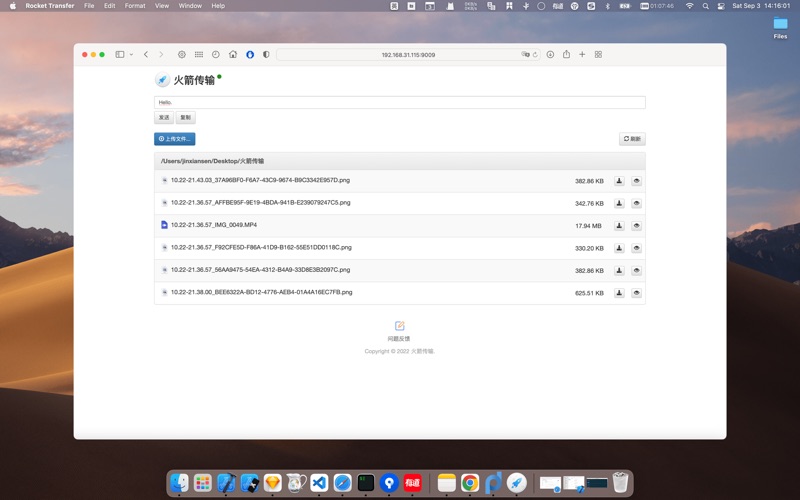800x500 pixels.
Task: Copy message with 复制 button
Action: coord(186,117)
